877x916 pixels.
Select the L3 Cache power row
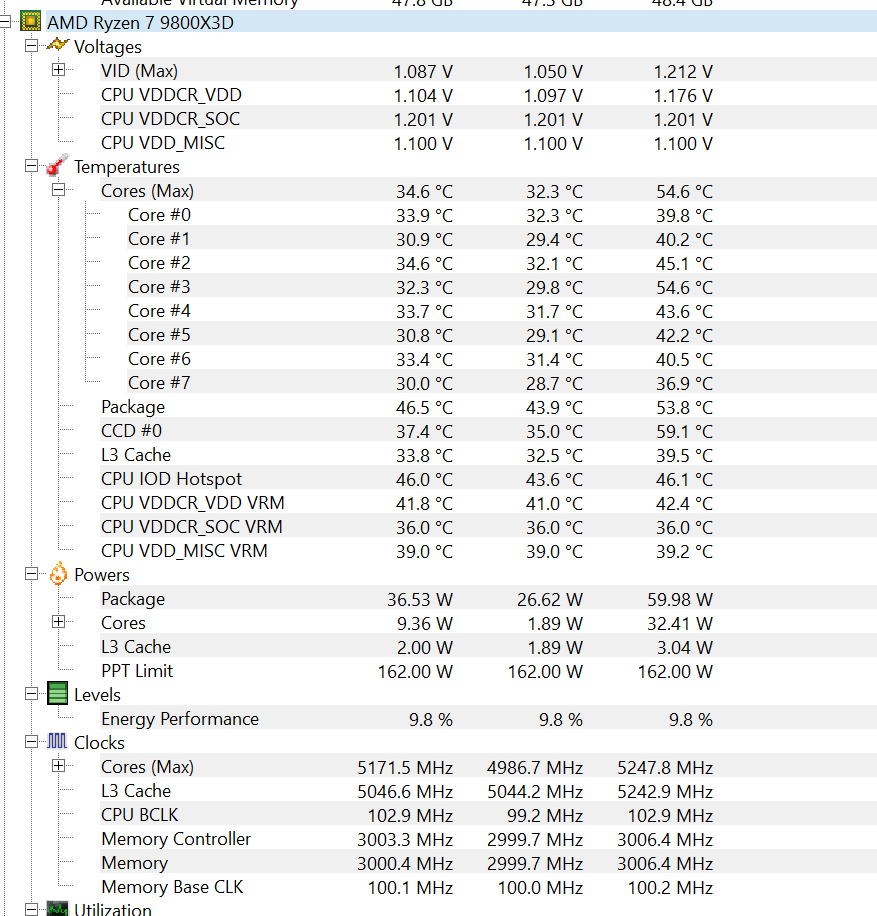click(488, 647)
